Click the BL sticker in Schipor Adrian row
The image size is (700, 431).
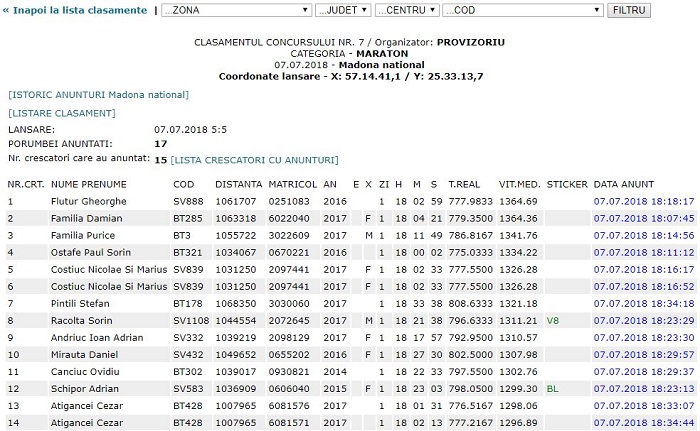552,389
